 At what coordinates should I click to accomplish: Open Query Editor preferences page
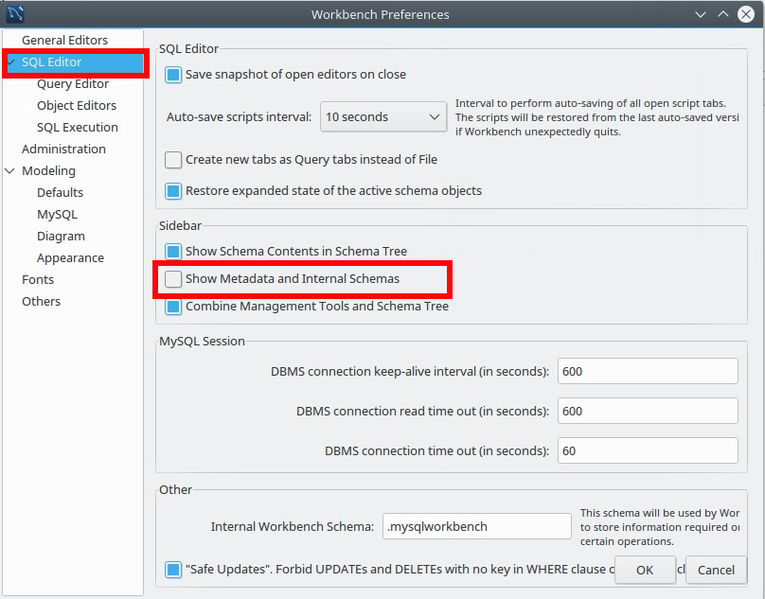click(x=73, y=84)
